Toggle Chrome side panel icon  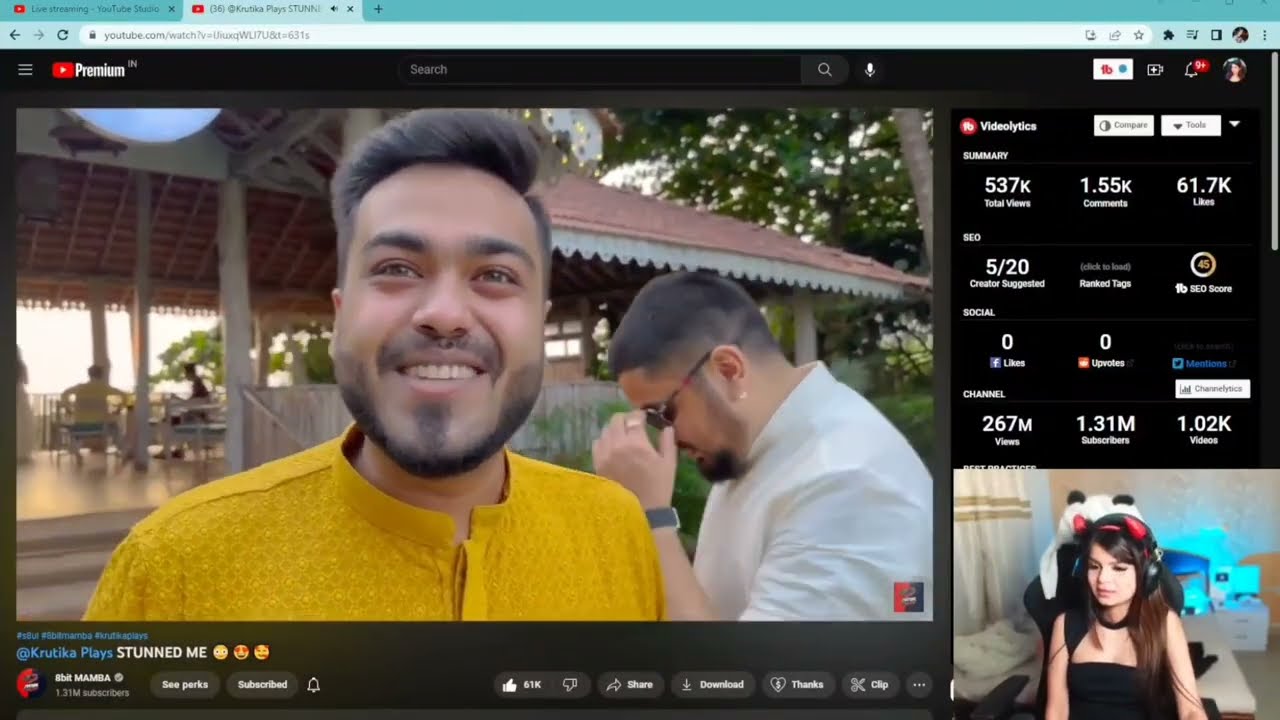tap(1216, 35)
